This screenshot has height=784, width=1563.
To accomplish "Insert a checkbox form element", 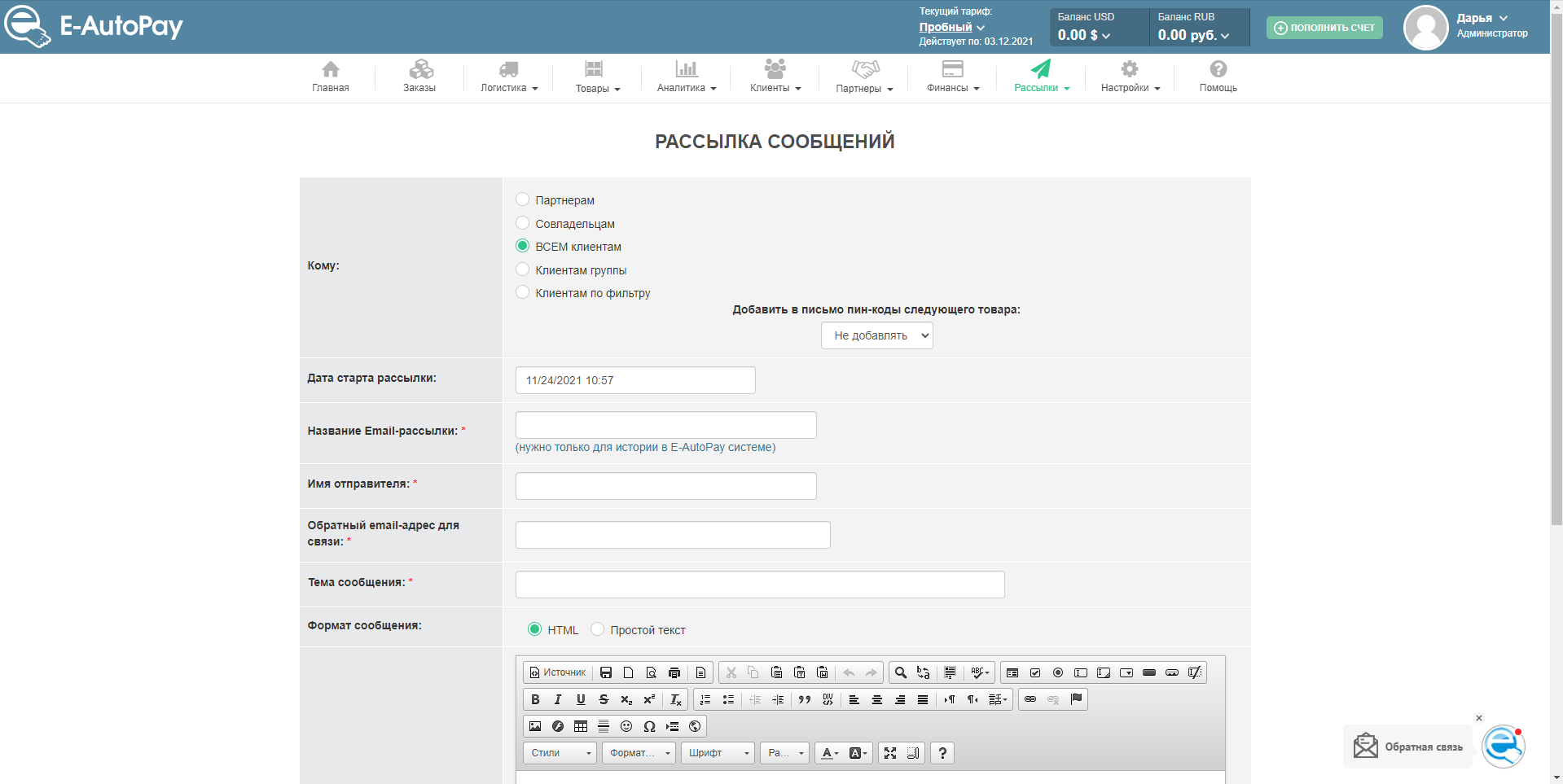I will [1035, 672].
